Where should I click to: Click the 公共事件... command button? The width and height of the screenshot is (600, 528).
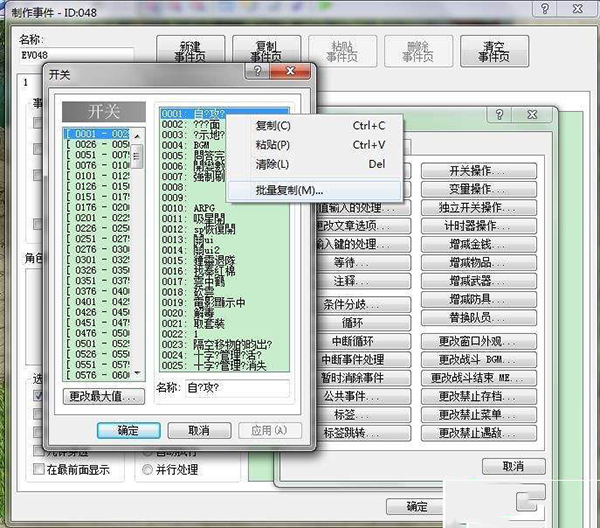point(363,396)
